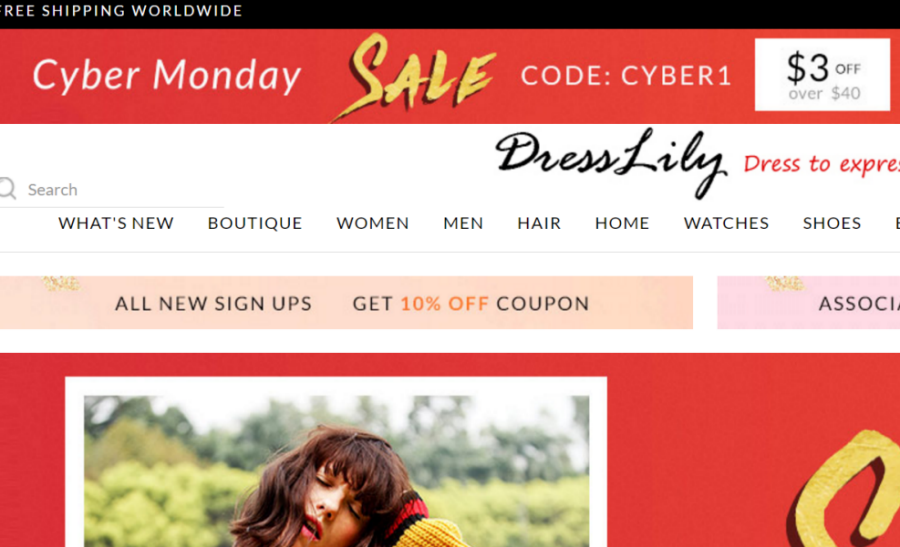Click the Dress to express tagline
Image resolution: width=900 pixels, height=547 pixels.
822,164
